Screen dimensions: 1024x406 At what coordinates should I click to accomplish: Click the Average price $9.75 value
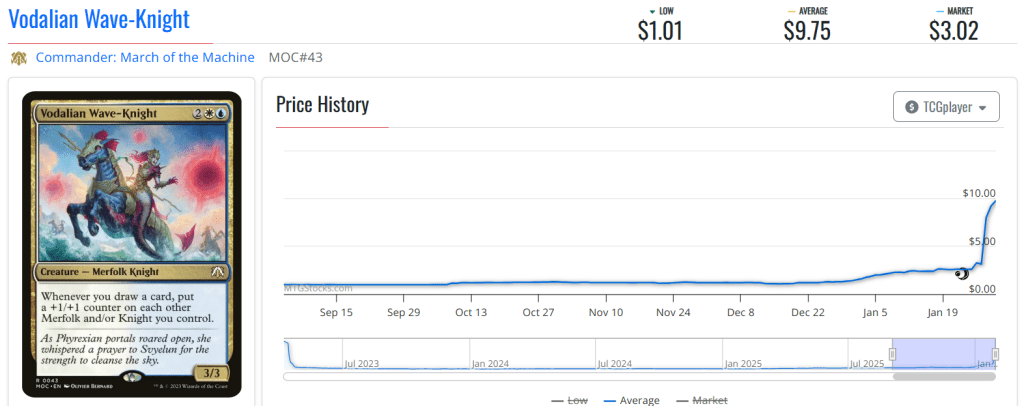pyautogui.click(x=806, y=30)
